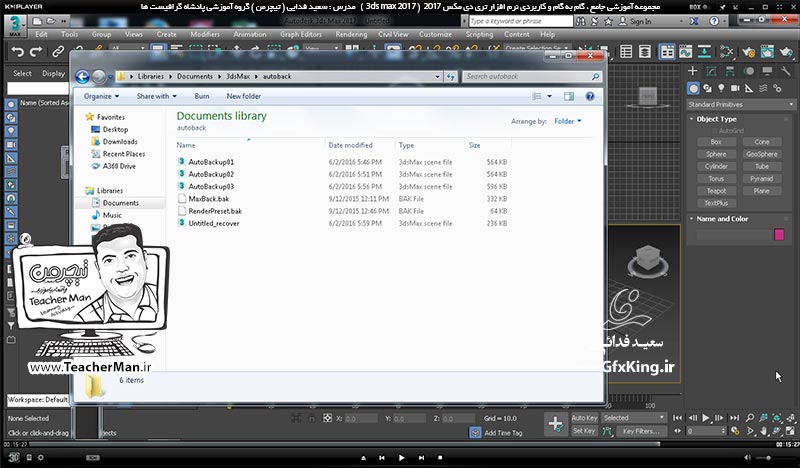Image resolution: width=800 pixels, height=468 pixels.
Task: Tick the AutoGrid checkbox
Action: 714,131
